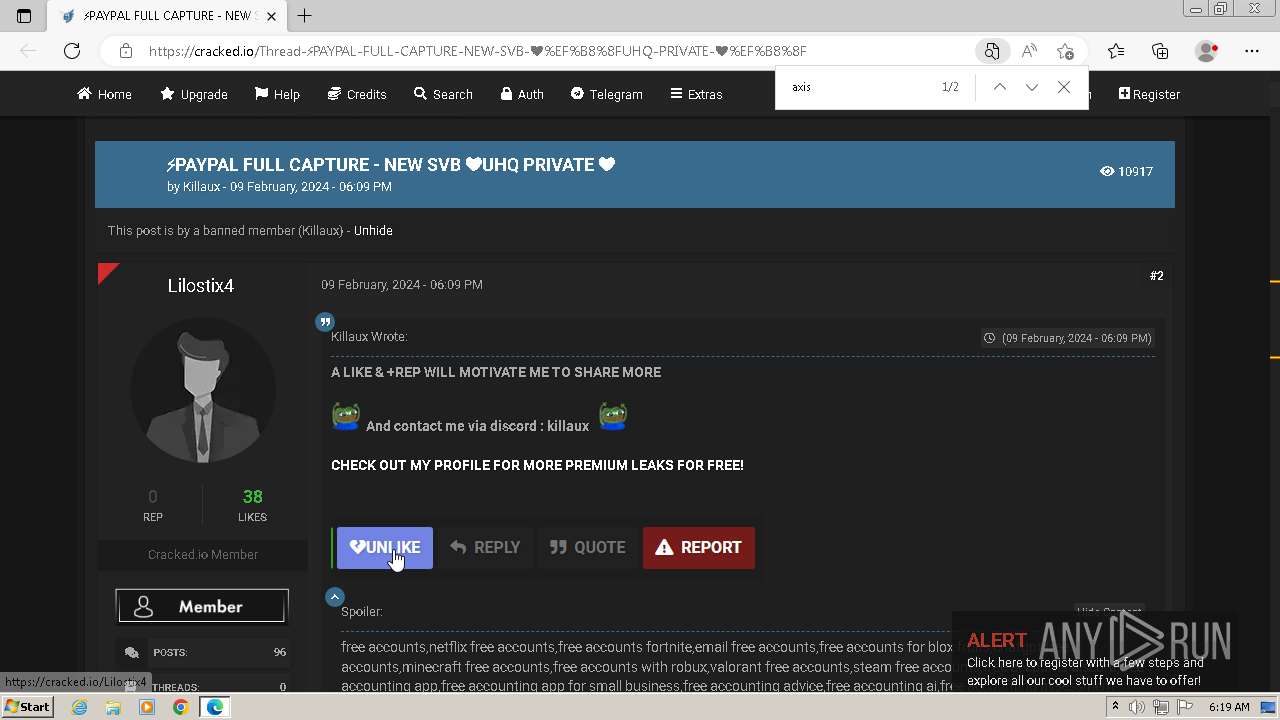Click the 38 likes count
This screenshot has width=1280, height=720.
click(252, 497)
